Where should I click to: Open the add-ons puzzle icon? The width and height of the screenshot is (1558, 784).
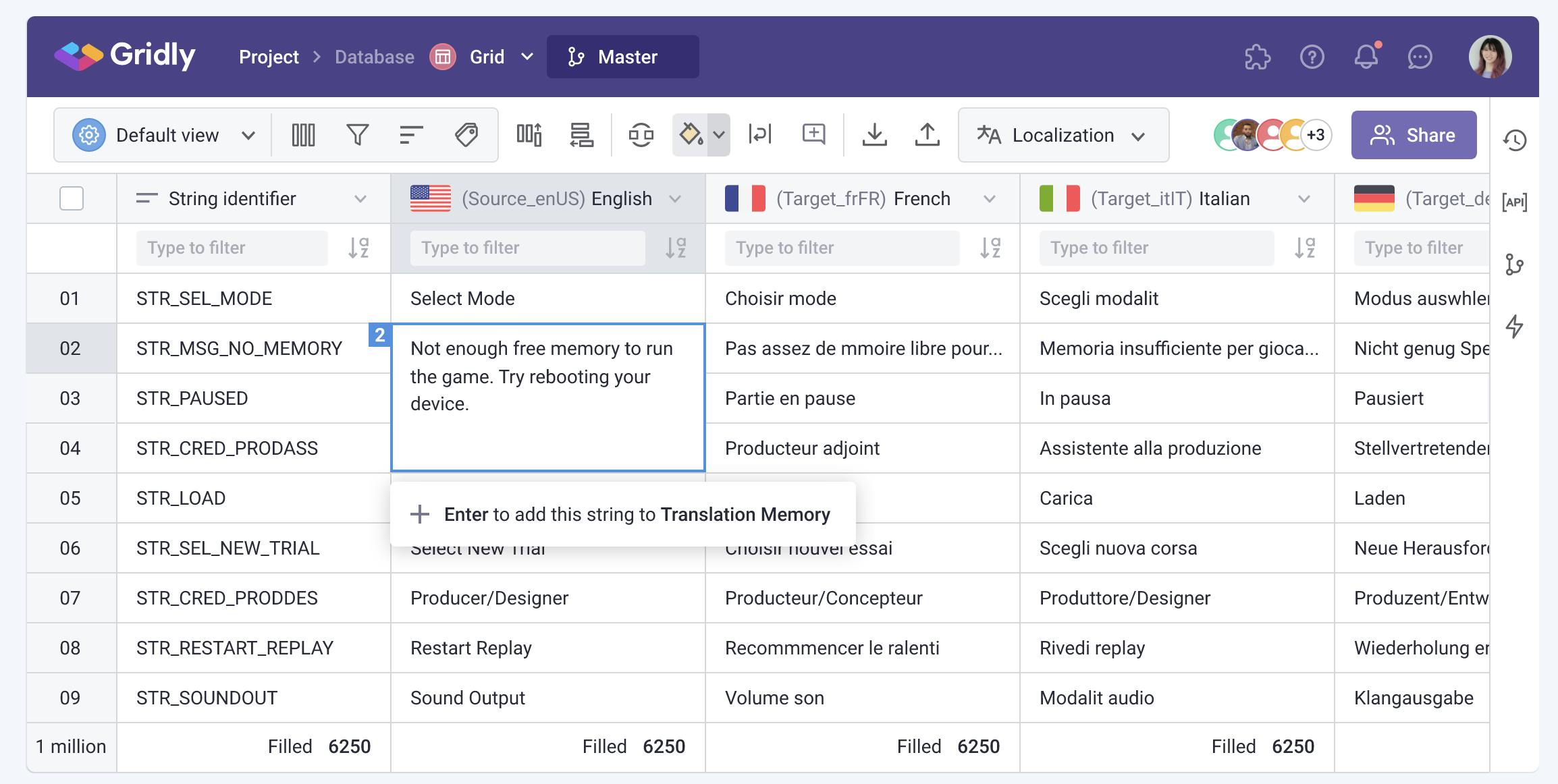1258,57
